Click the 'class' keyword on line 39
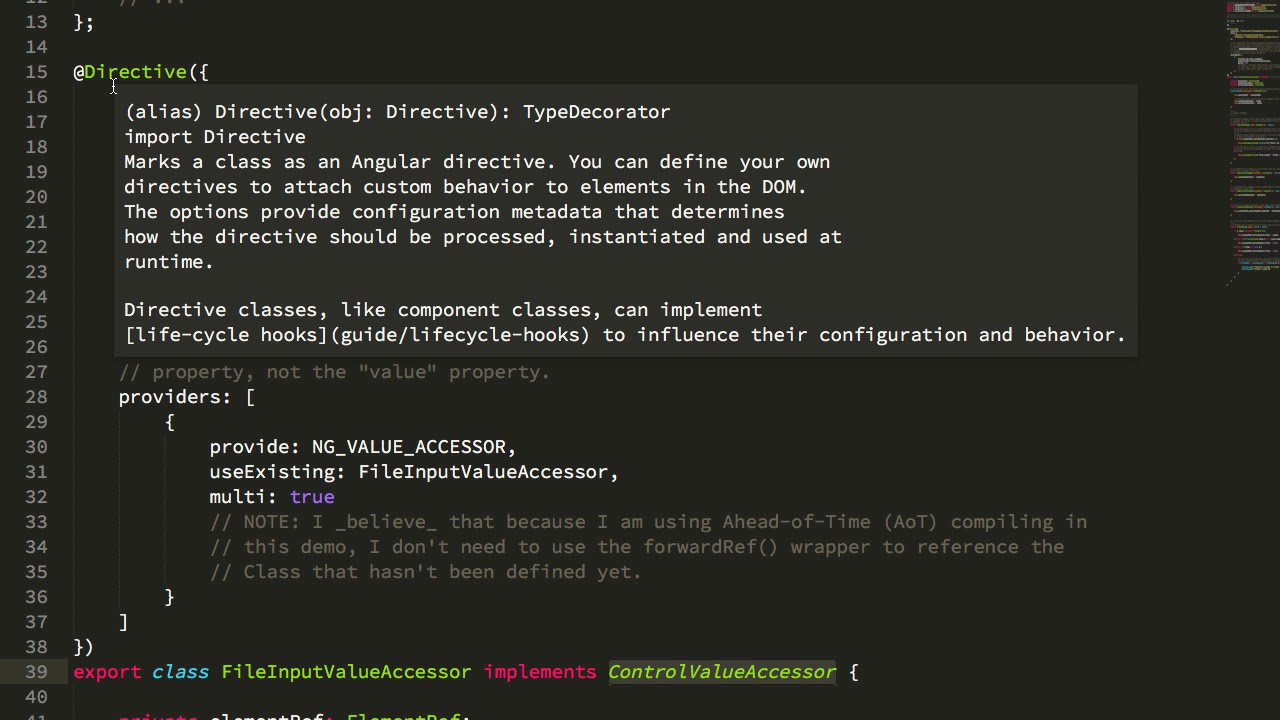Viewport: 1280px width, 720px height. 180,672
